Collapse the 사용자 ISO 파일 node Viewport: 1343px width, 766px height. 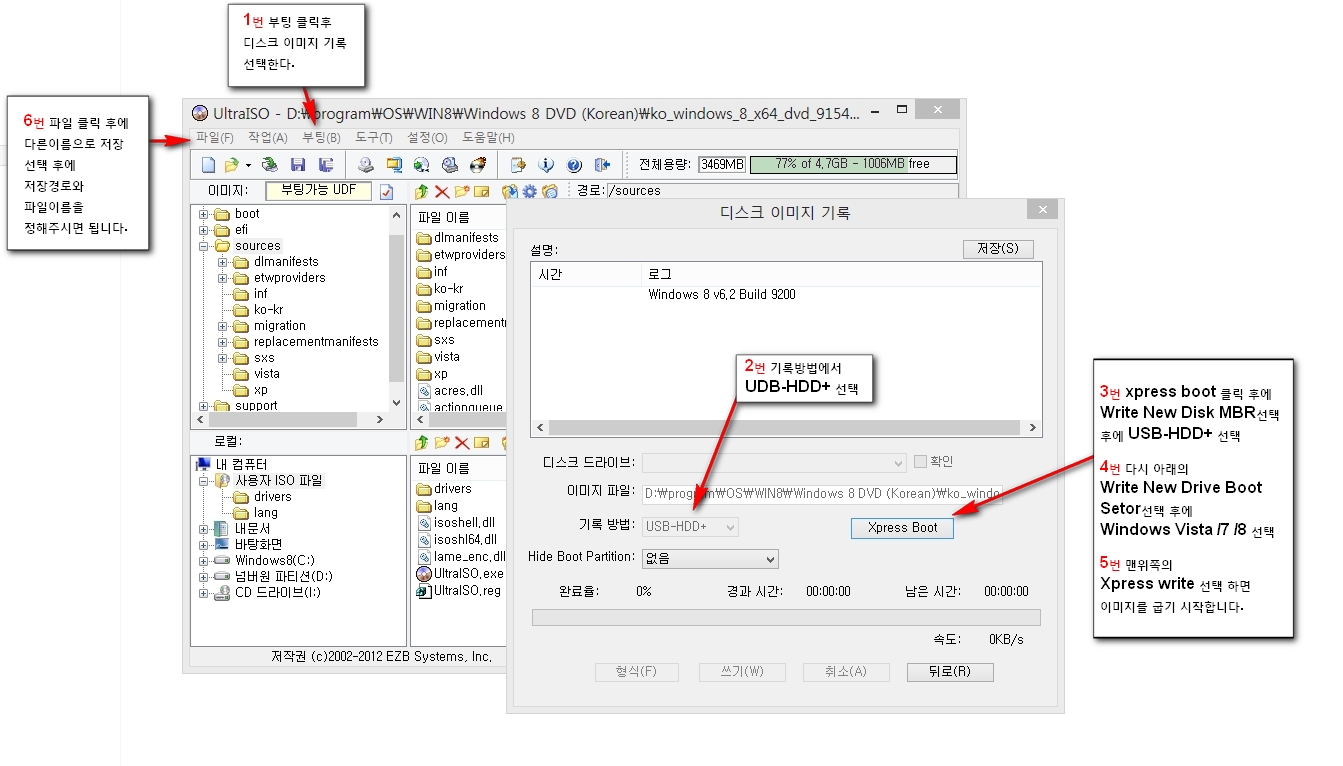pos(204,480)
